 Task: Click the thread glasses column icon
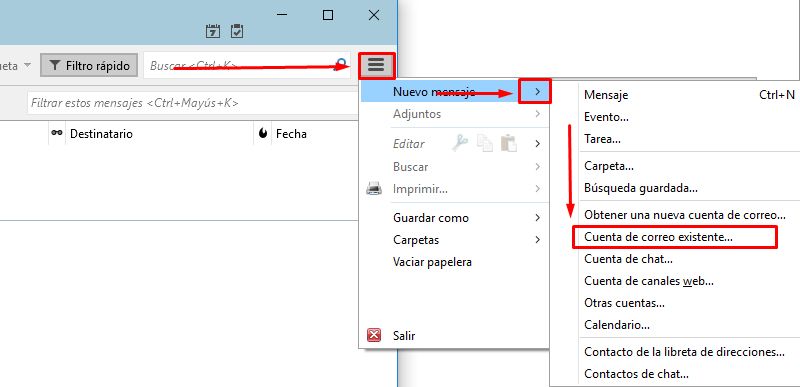coord(57,134)
